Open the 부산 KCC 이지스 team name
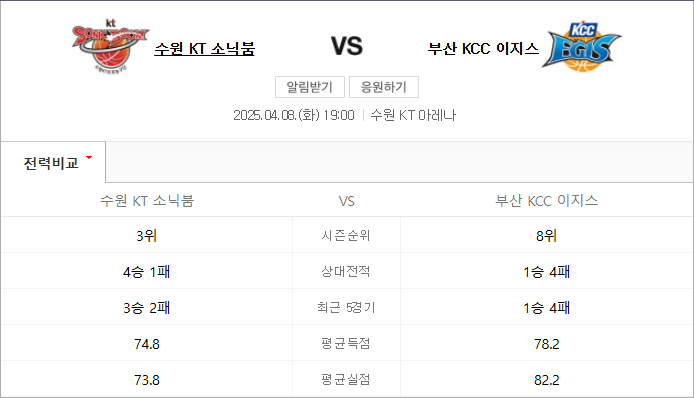Image resolution: width=694 pixels, height=398 pixels. 483,49
